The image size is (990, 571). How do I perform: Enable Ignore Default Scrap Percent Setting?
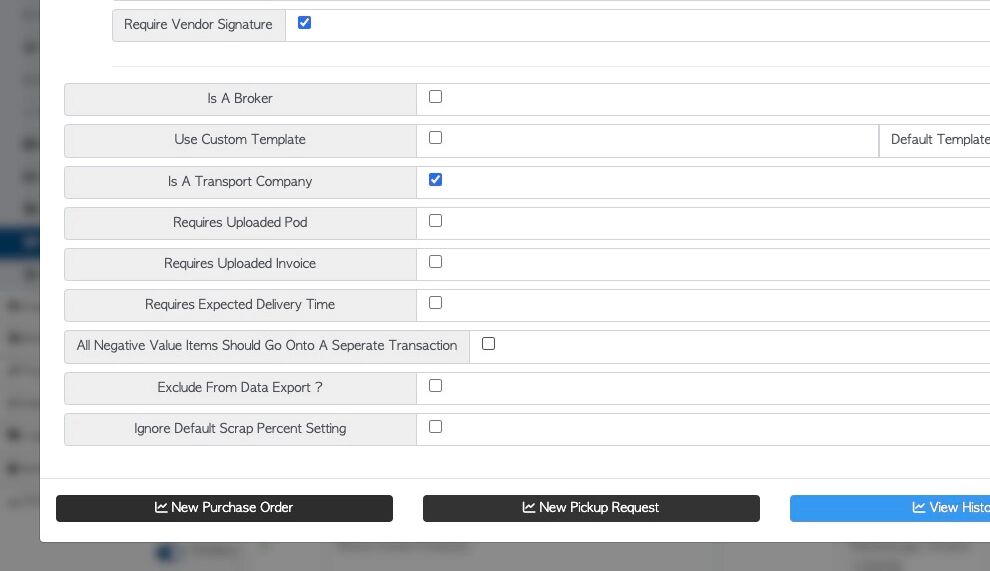(x=435, y=427)
